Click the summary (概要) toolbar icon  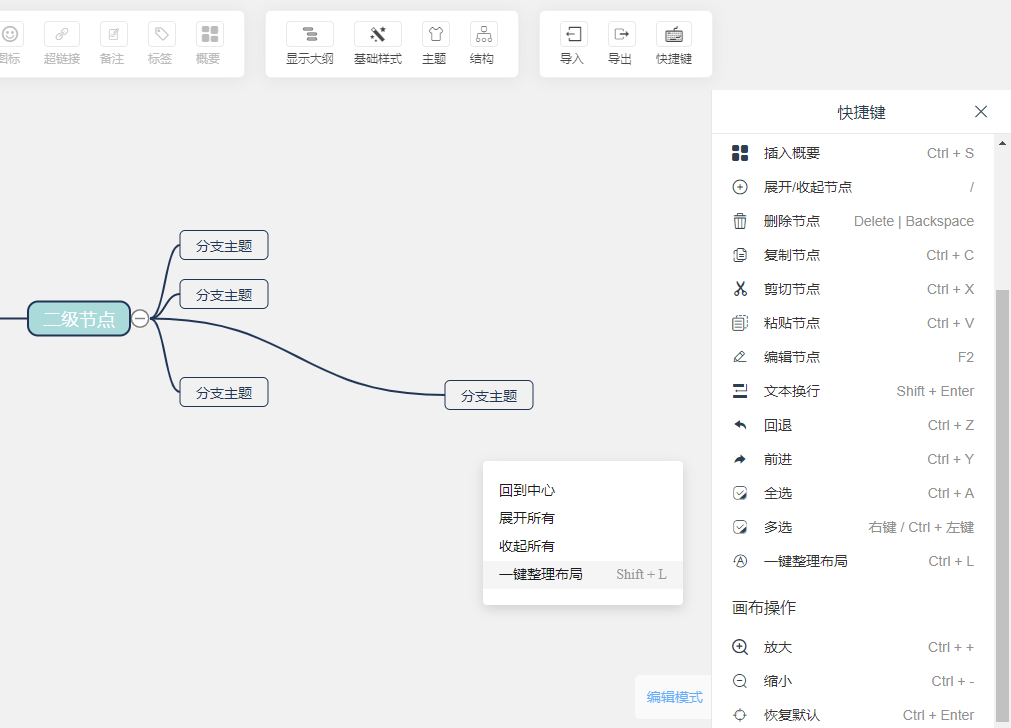[210, 34]
